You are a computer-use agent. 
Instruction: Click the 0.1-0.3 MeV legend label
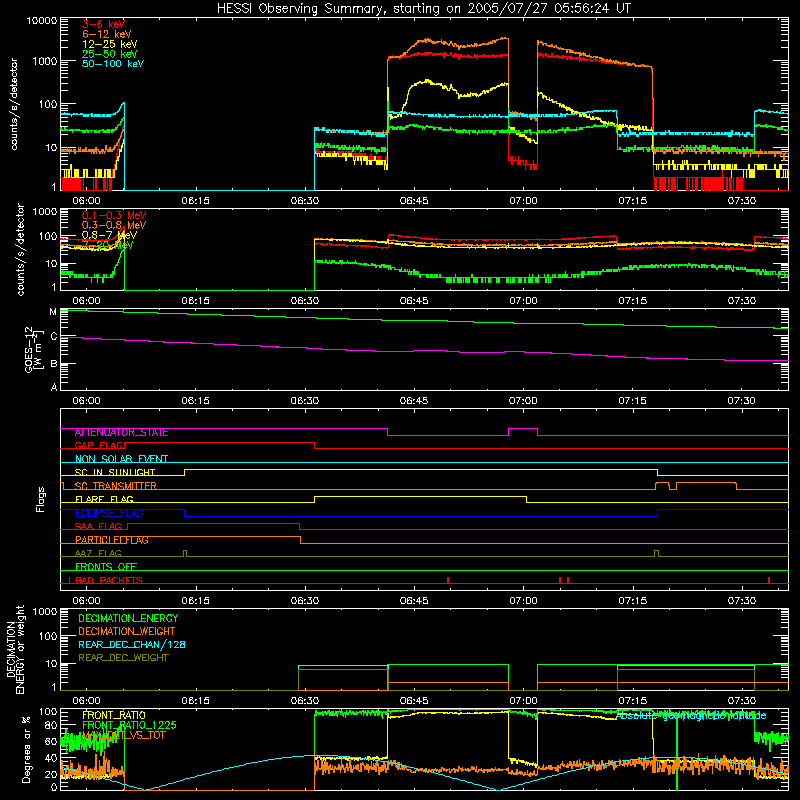114,215
